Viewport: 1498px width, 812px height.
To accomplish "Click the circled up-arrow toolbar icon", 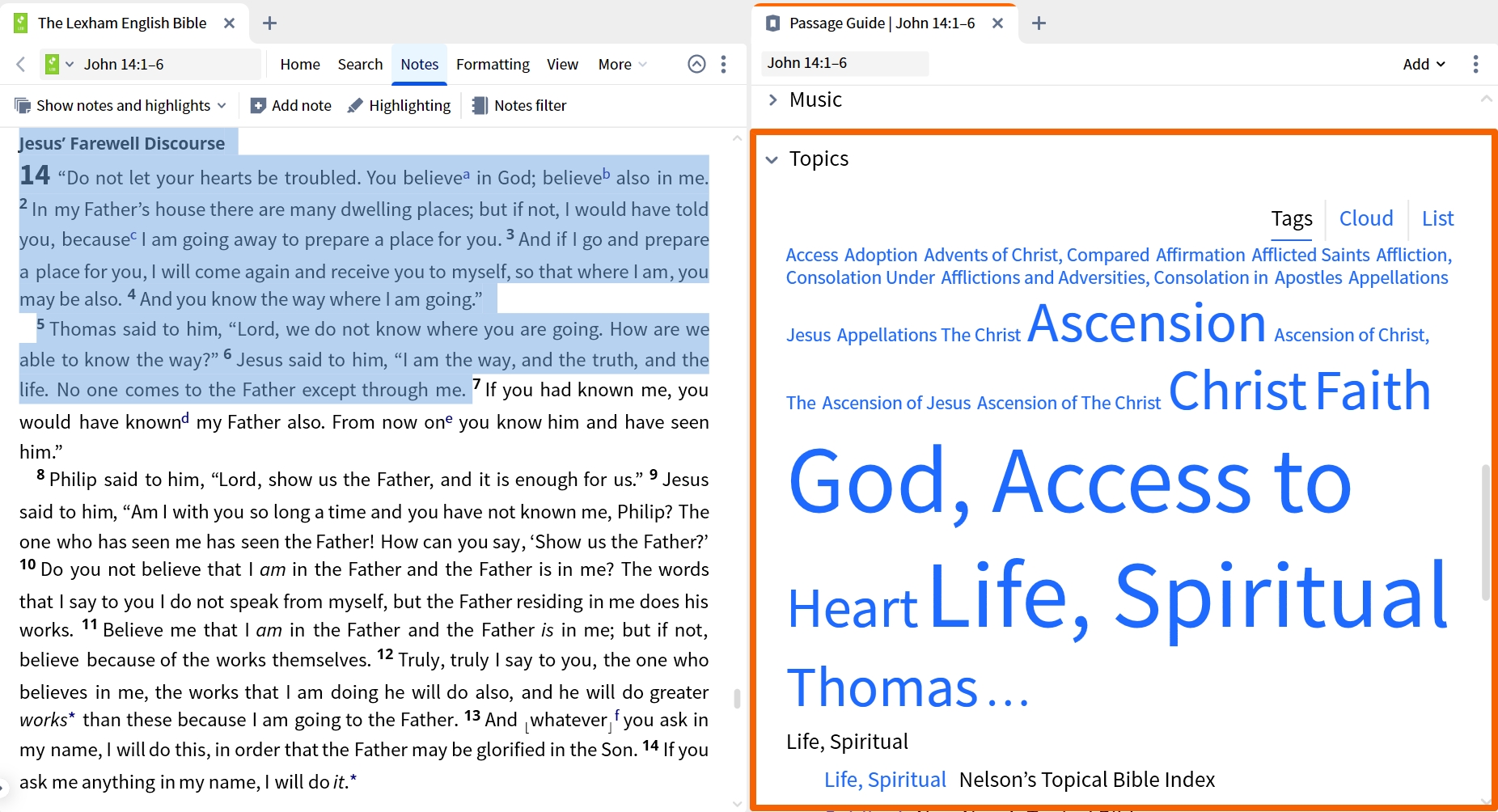I will (x=696, y=64).
